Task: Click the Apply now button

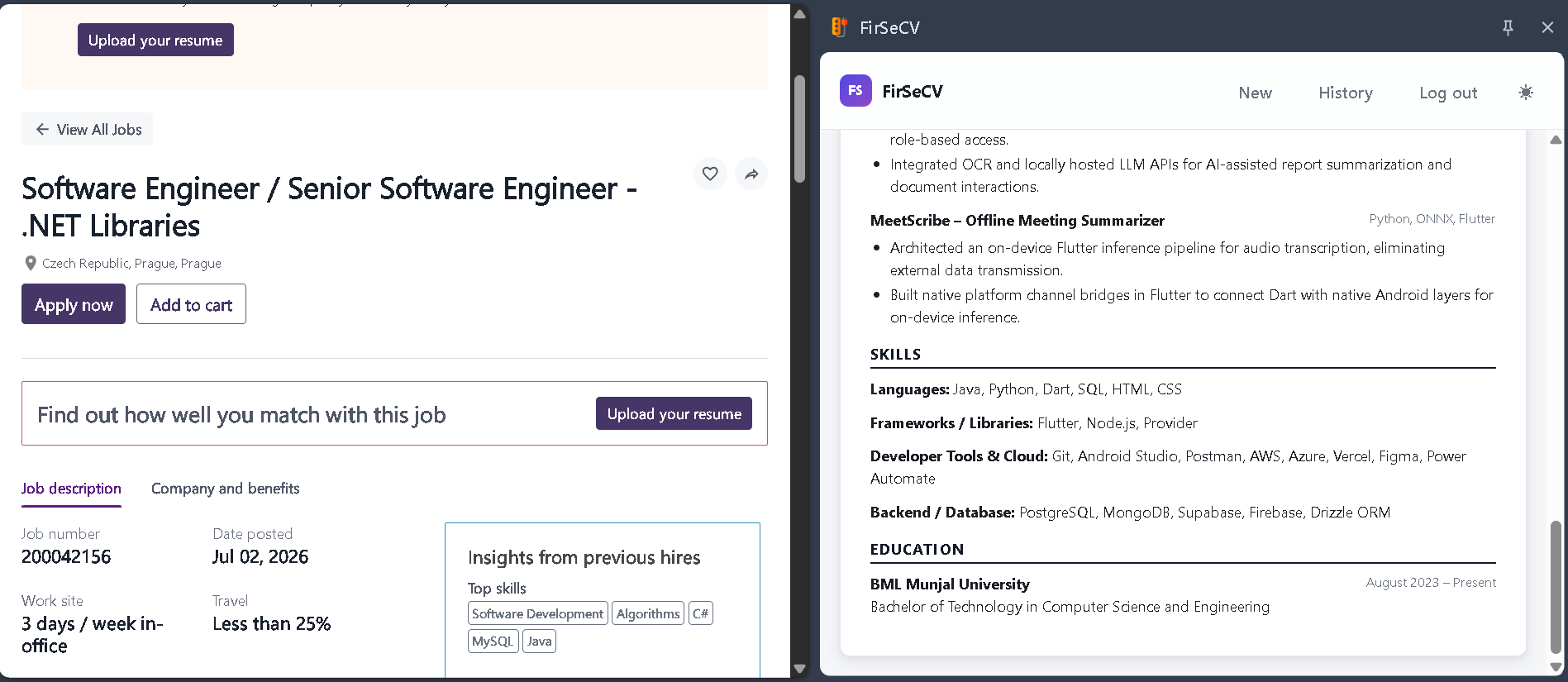Action: tap(74, 304)
